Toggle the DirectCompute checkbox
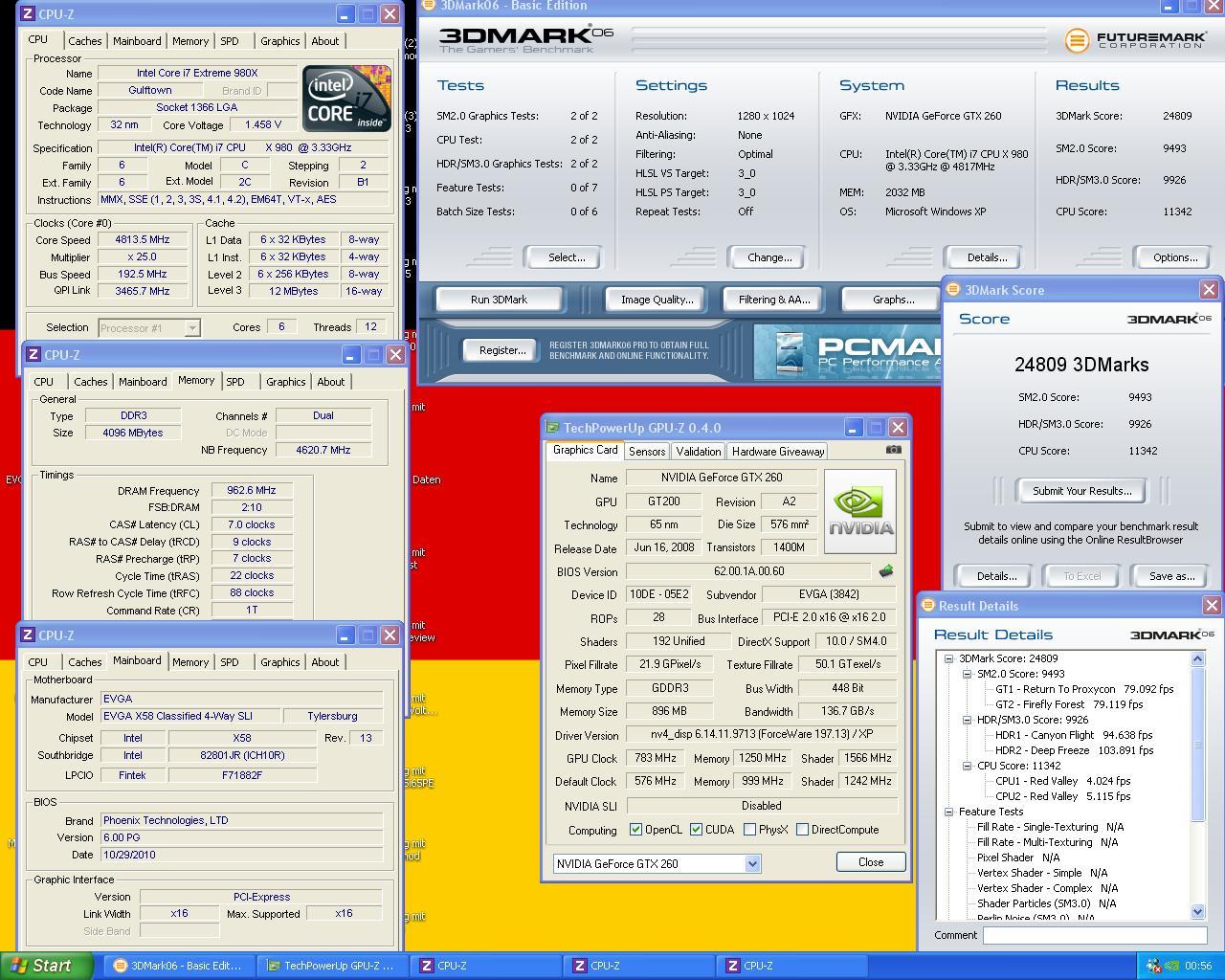Screen dimensions: 1225x980 coord(802,830)
